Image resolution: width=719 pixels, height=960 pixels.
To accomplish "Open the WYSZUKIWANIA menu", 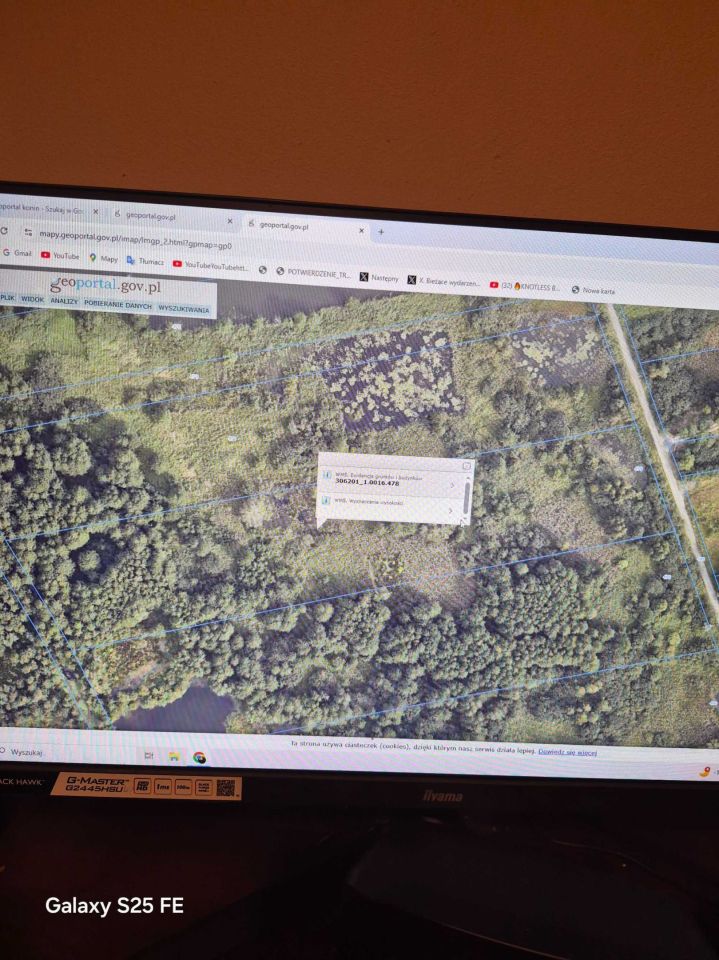I will tap(184, 309).
